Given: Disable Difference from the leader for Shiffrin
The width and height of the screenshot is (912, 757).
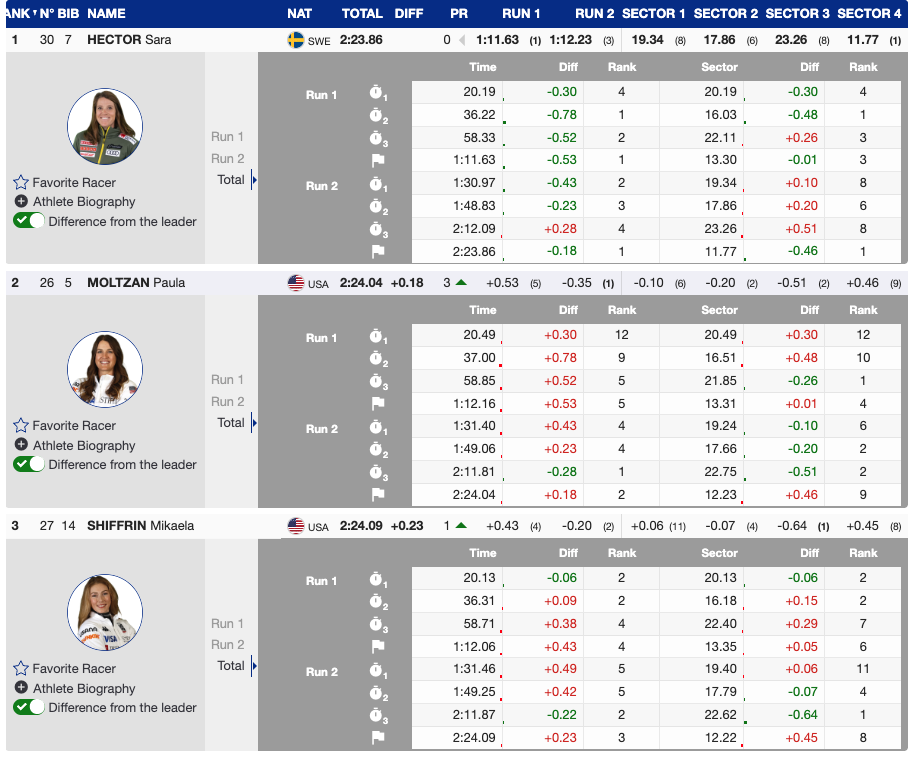Looking at the screenshot, I should pyautogui.click(x=28, y=707).
